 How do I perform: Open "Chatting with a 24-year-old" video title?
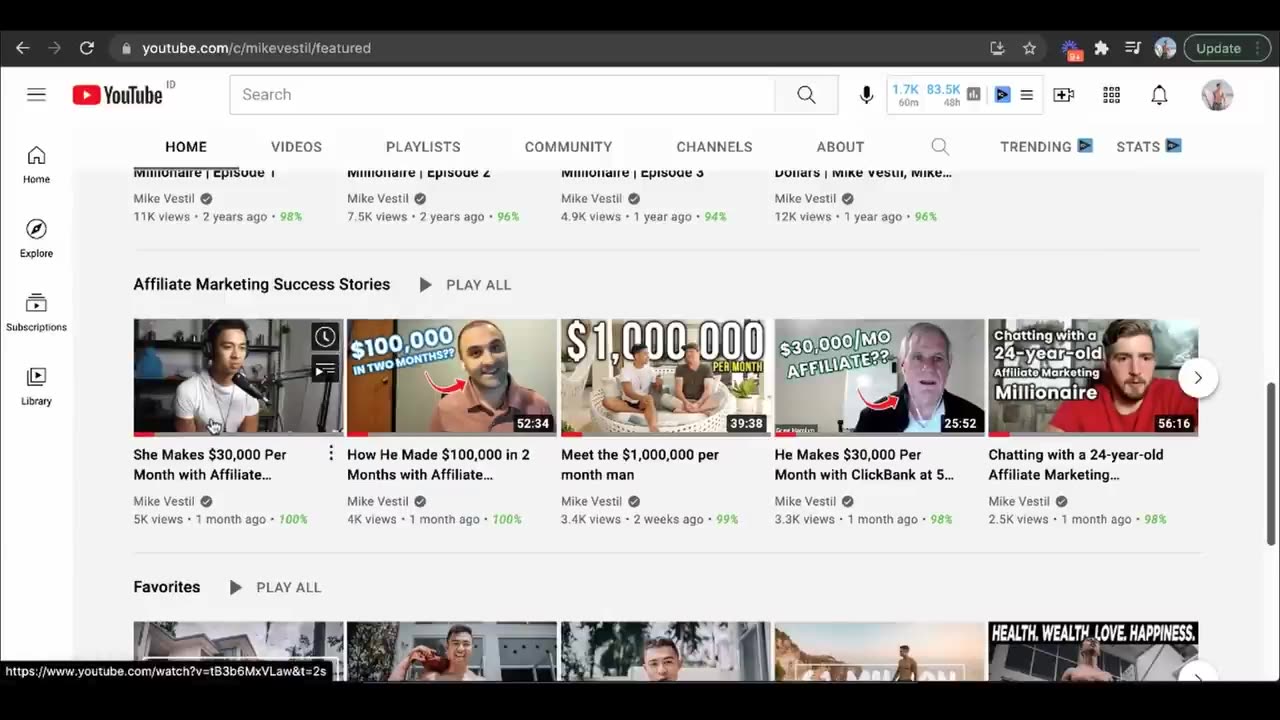pyautogui.click(x=1076, y=465)
